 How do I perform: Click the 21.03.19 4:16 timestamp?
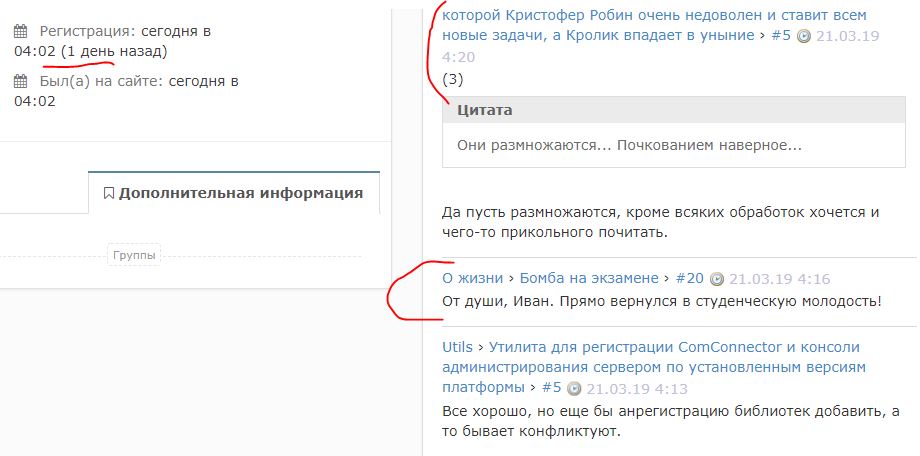(779, 279)
